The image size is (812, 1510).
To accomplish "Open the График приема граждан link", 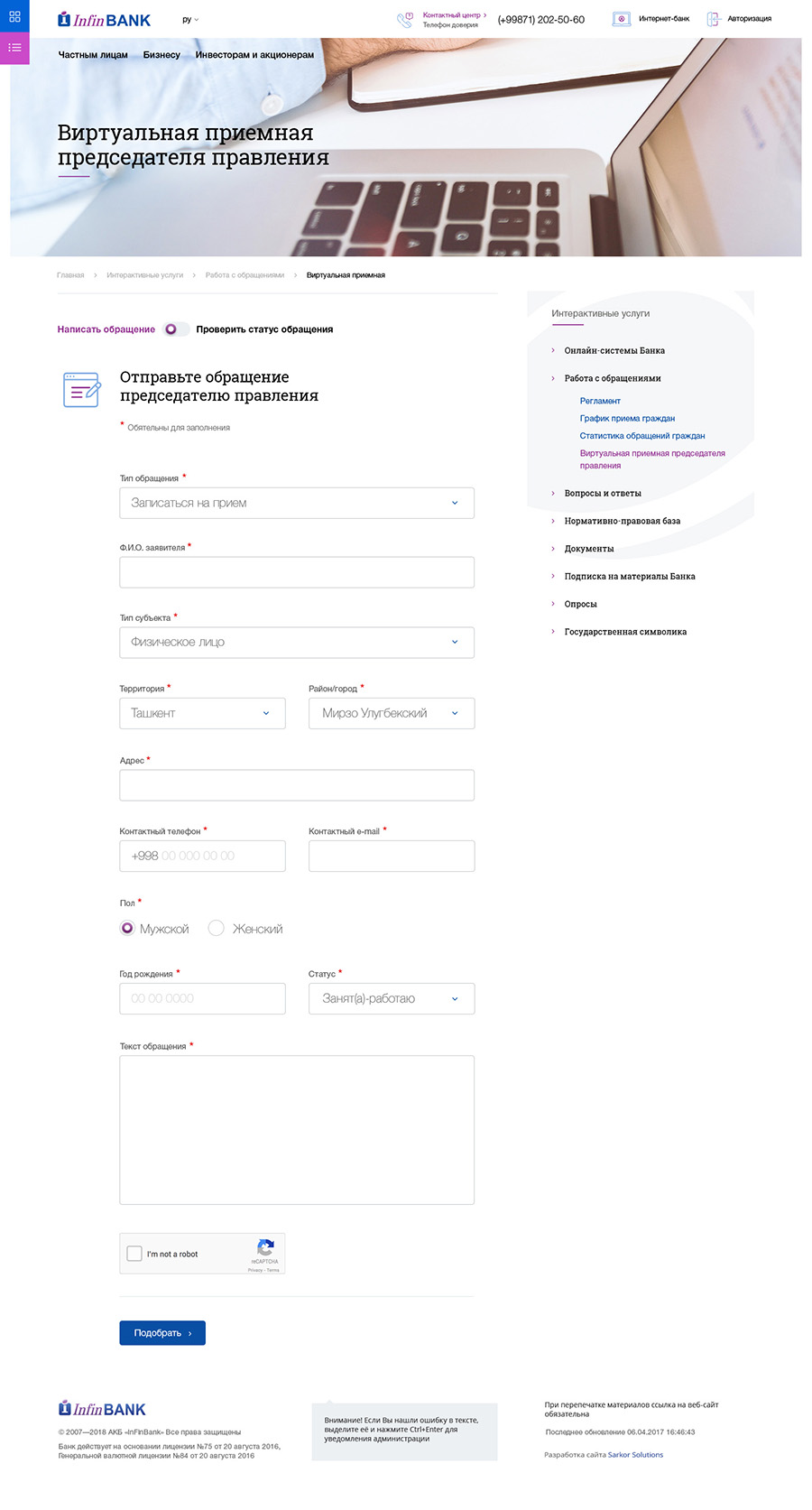I will 627,418.
